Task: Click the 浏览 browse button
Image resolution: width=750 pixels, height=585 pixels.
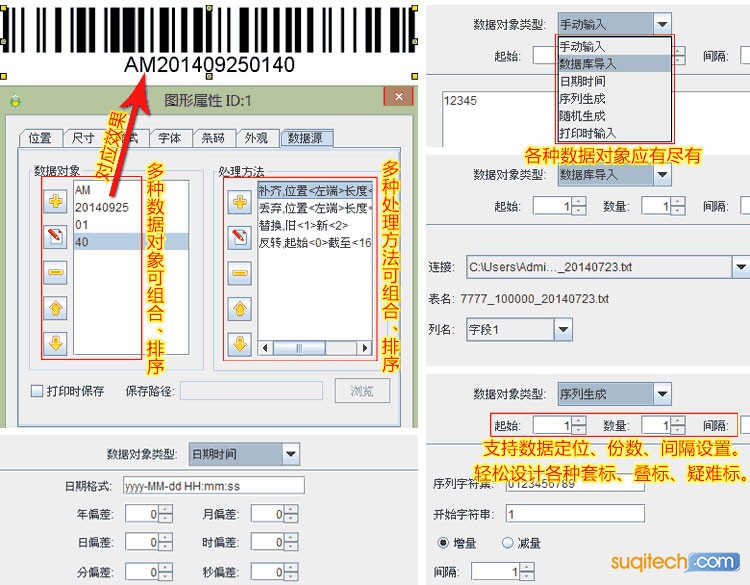Action: 362,391
